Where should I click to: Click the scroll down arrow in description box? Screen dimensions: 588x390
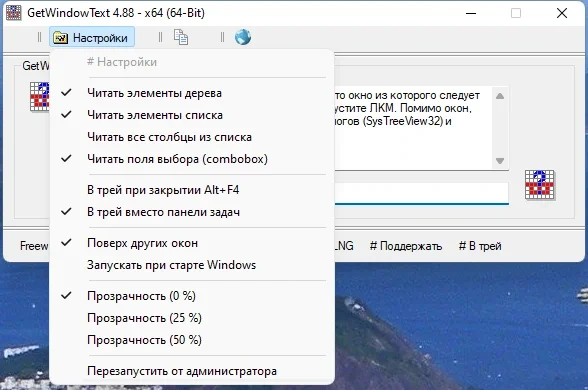(500, 161)
